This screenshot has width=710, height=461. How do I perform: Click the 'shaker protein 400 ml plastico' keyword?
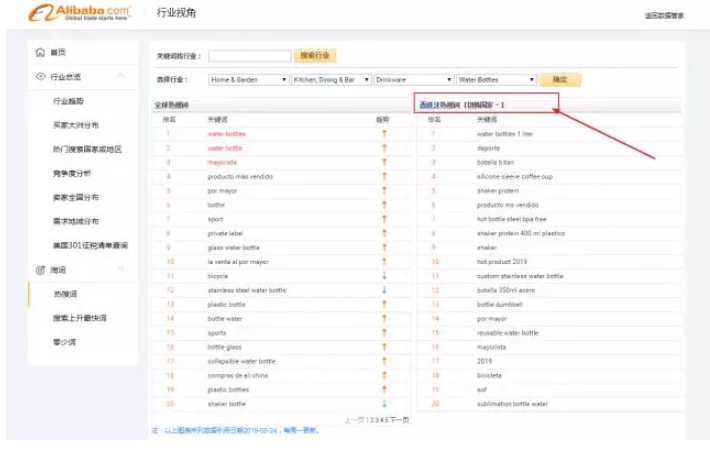521,233
